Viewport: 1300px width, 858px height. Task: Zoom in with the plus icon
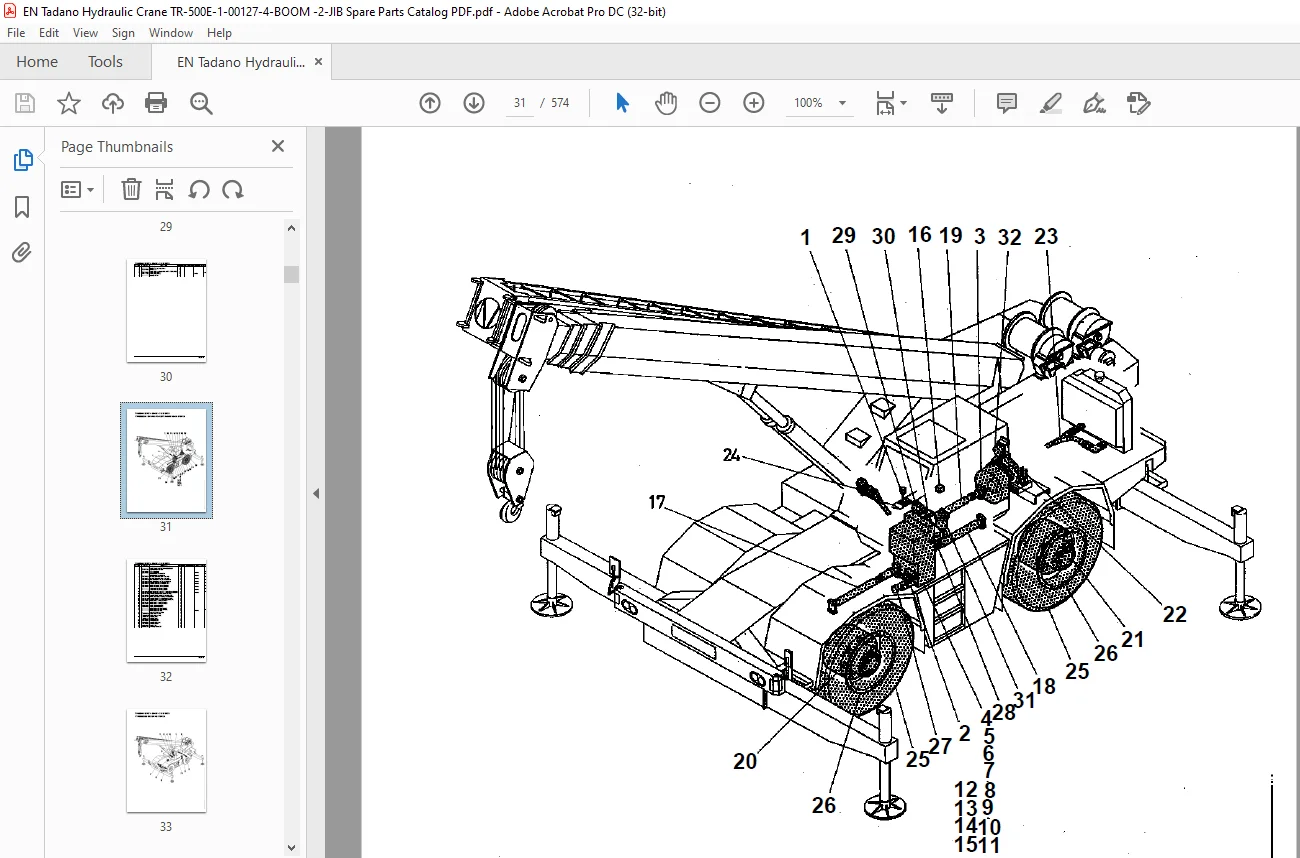coord(754,103)
